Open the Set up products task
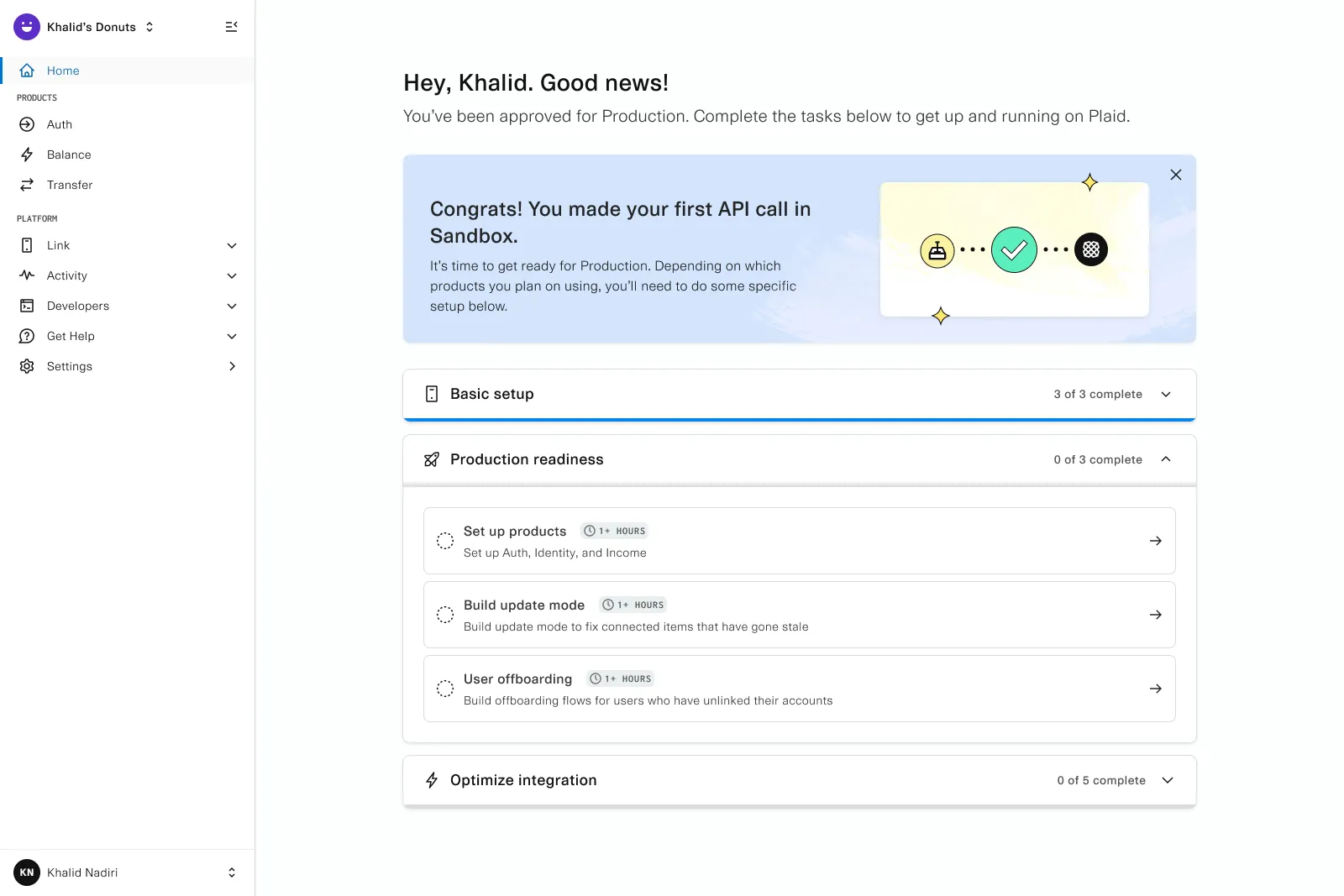1344x896 pixels. pos(800,541)
